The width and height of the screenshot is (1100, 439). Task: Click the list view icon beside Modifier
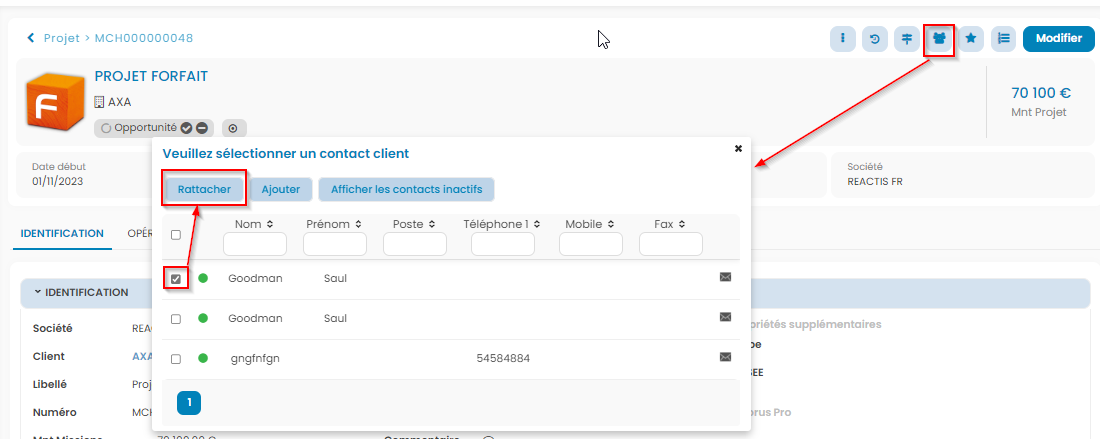[1003, 39]
